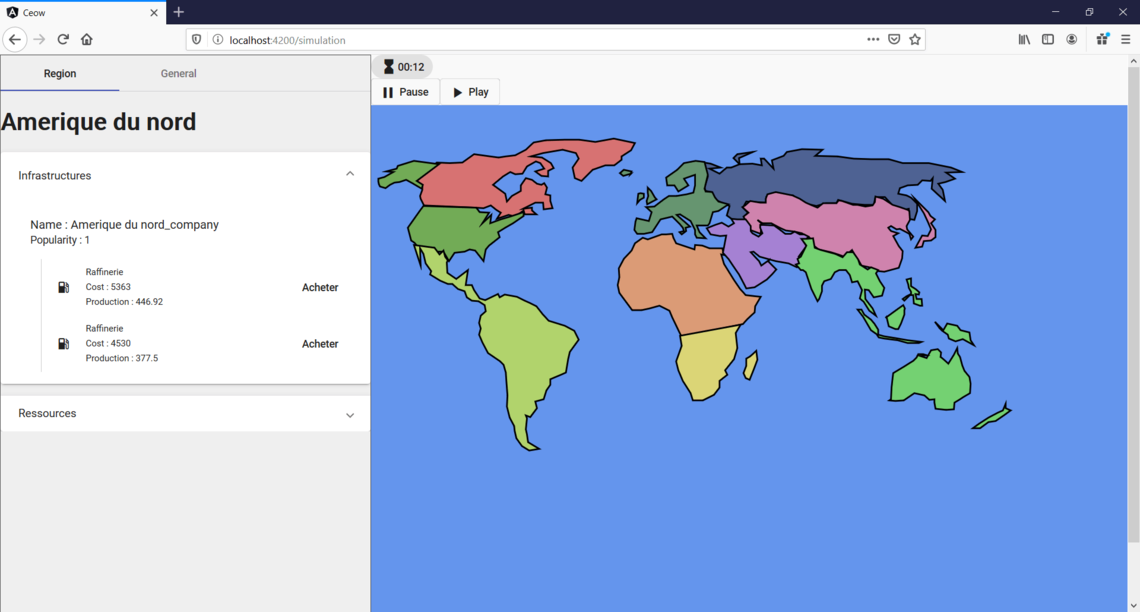Viewport: 1140px width, 612px height.
Task: Expand the Ressources panel
Action: click(x=350, y=414)
